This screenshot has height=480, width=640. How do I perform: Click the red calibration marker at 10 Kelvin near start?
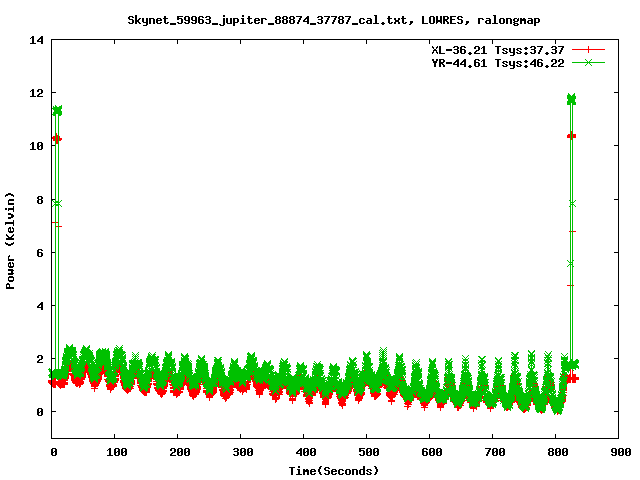point(57,139)
